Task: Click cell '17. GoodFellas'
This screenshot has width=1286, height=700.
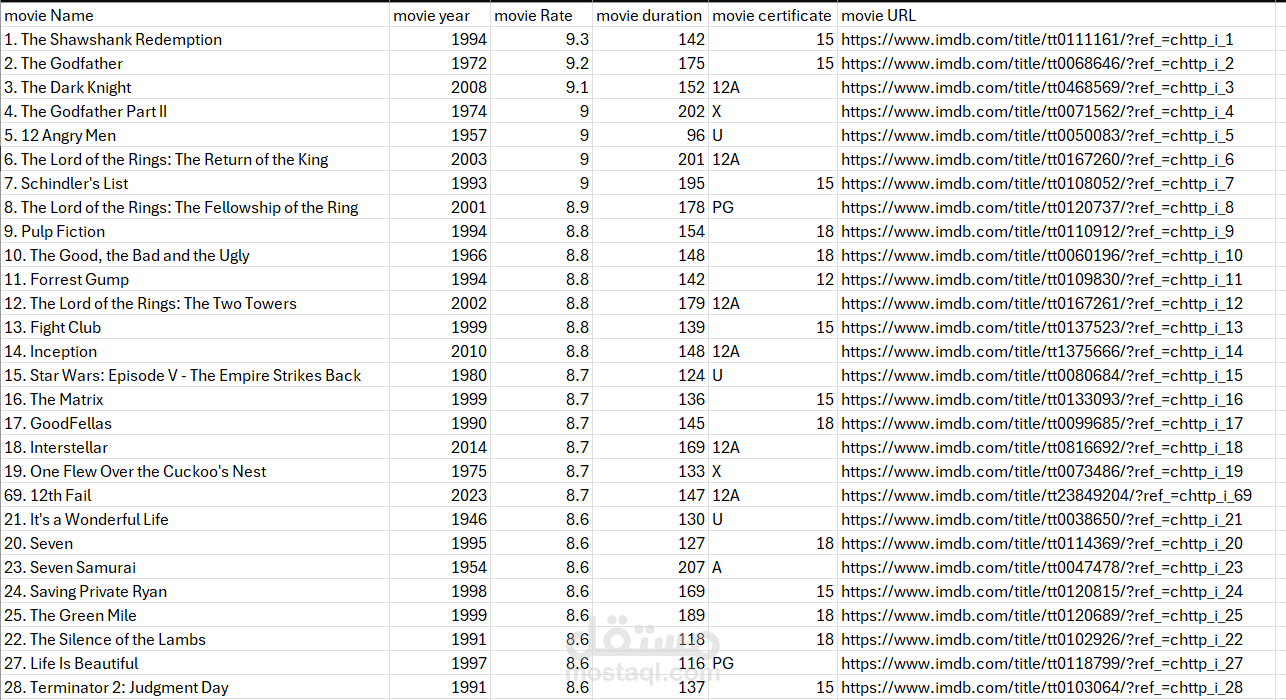Action: click(x=196, y=423)
